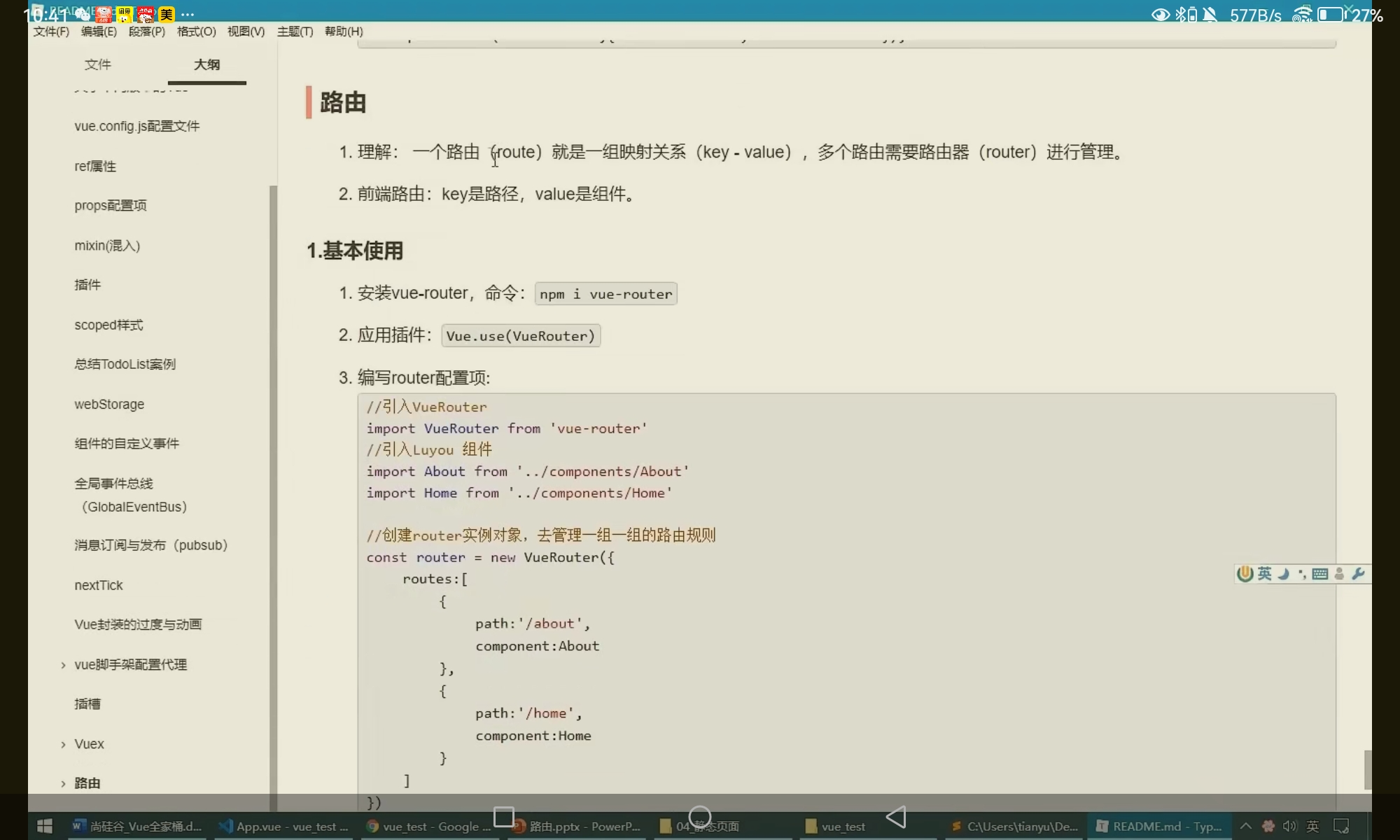Open the Windows Start button
Viewport: 1400px width, 840px height.
tap(44, 826)
